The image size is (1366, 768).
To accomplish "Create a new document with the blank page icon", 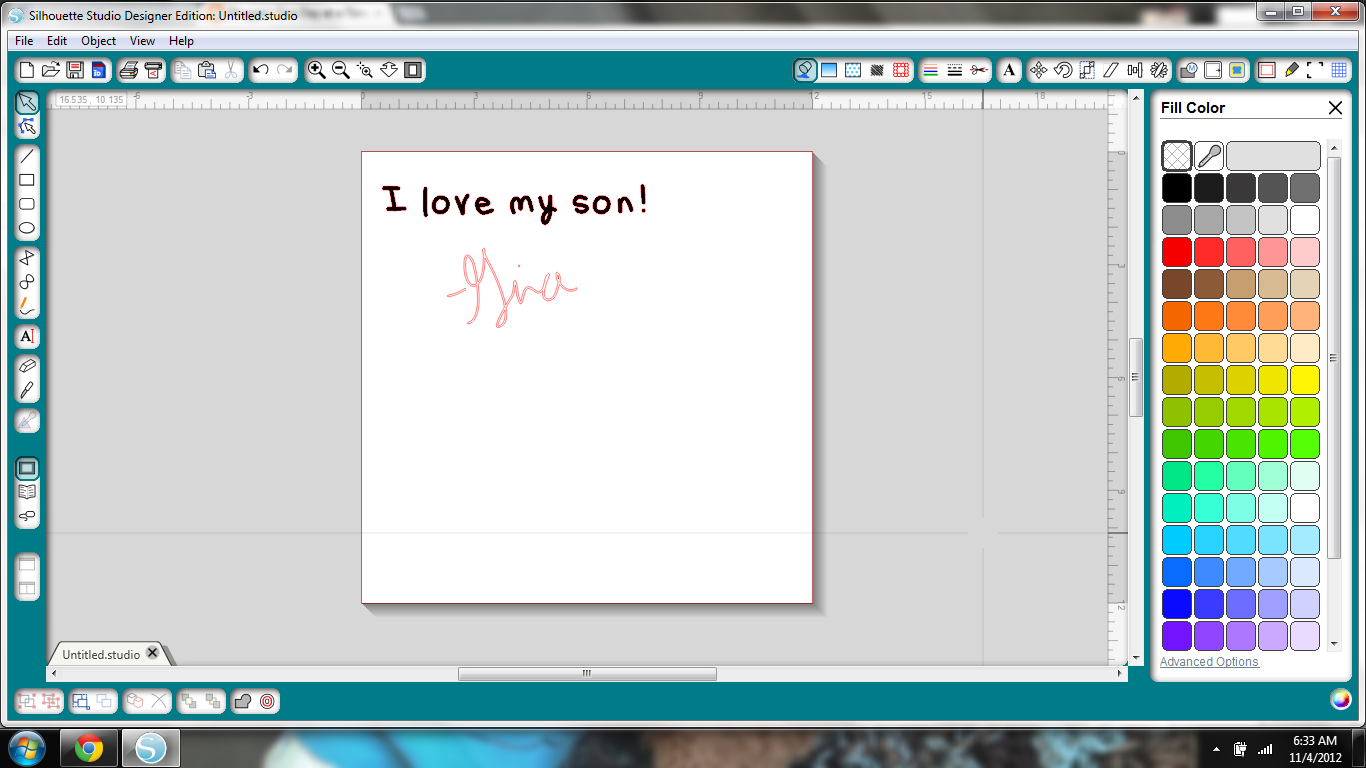I will (27, 70).
